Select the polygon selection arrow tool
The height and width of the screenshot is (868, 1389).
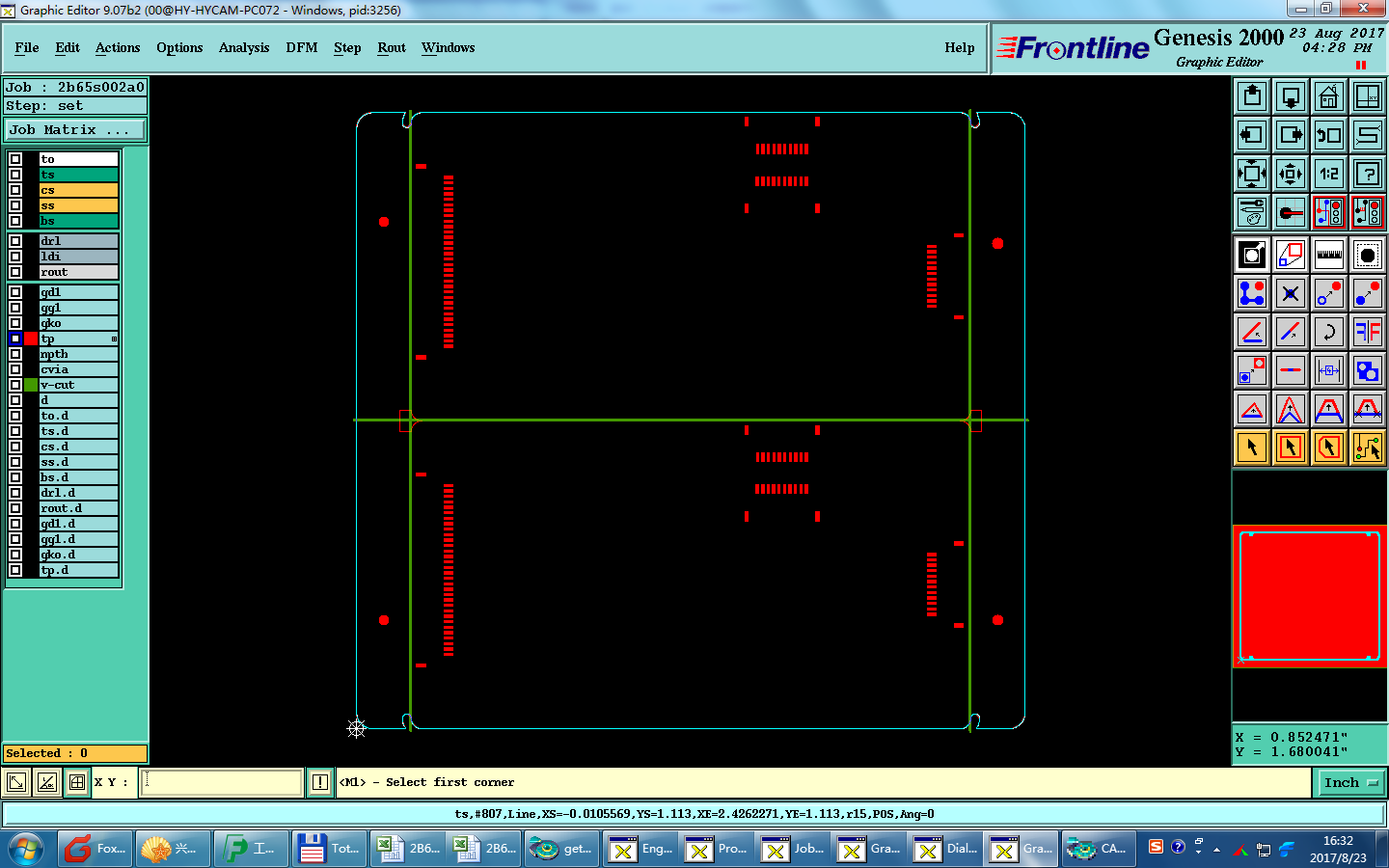[1329, 448]
